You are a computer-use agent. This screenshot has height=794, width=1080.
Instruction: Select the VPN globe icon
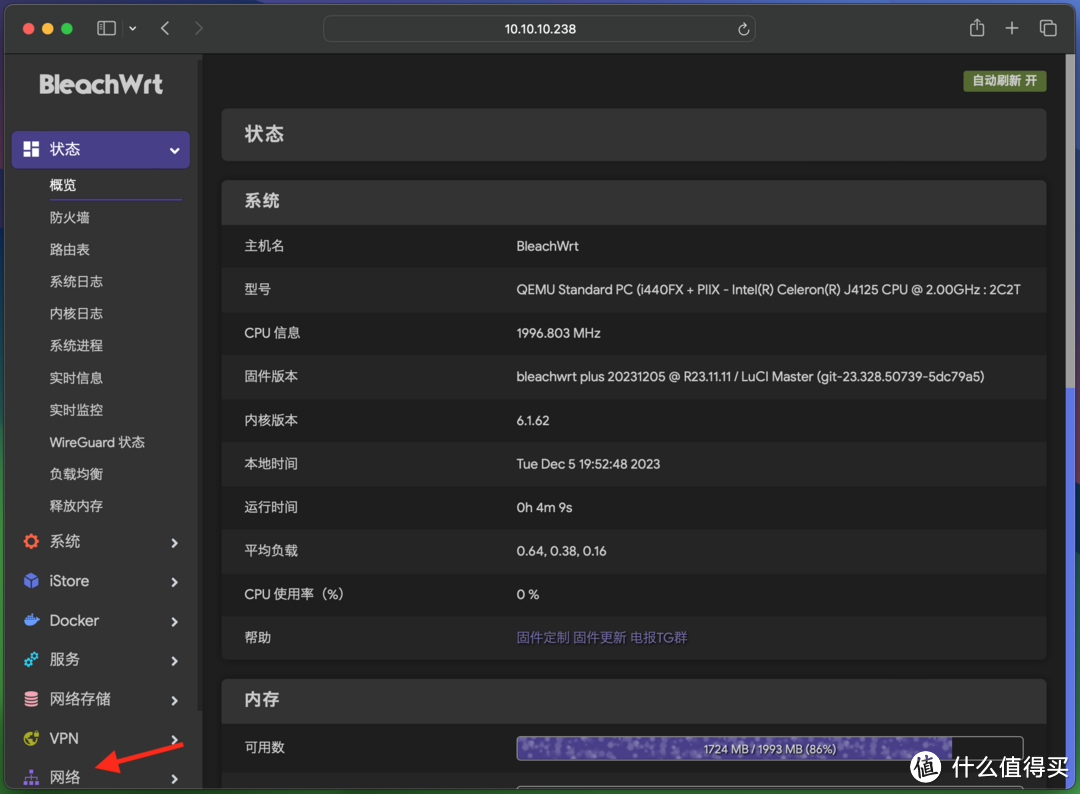(x=28, y=738)
